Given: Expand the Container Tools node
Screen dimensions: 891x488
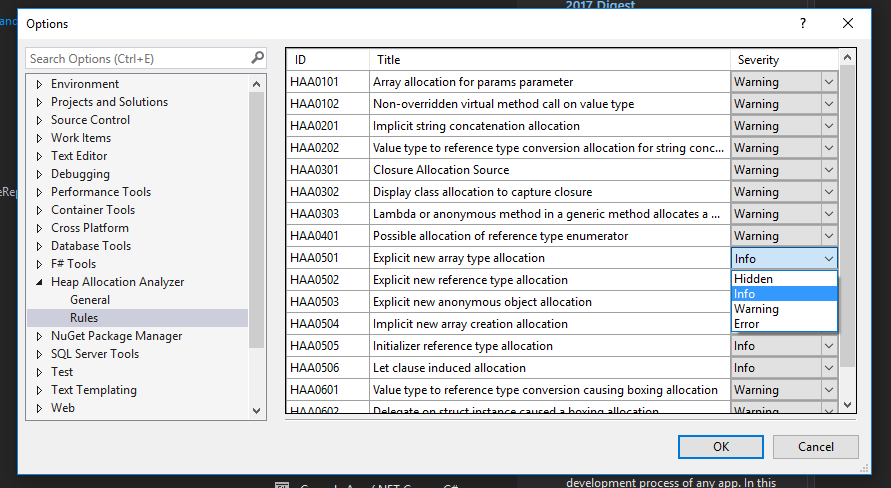Looking at the screenshot, I should coord(39,210).
